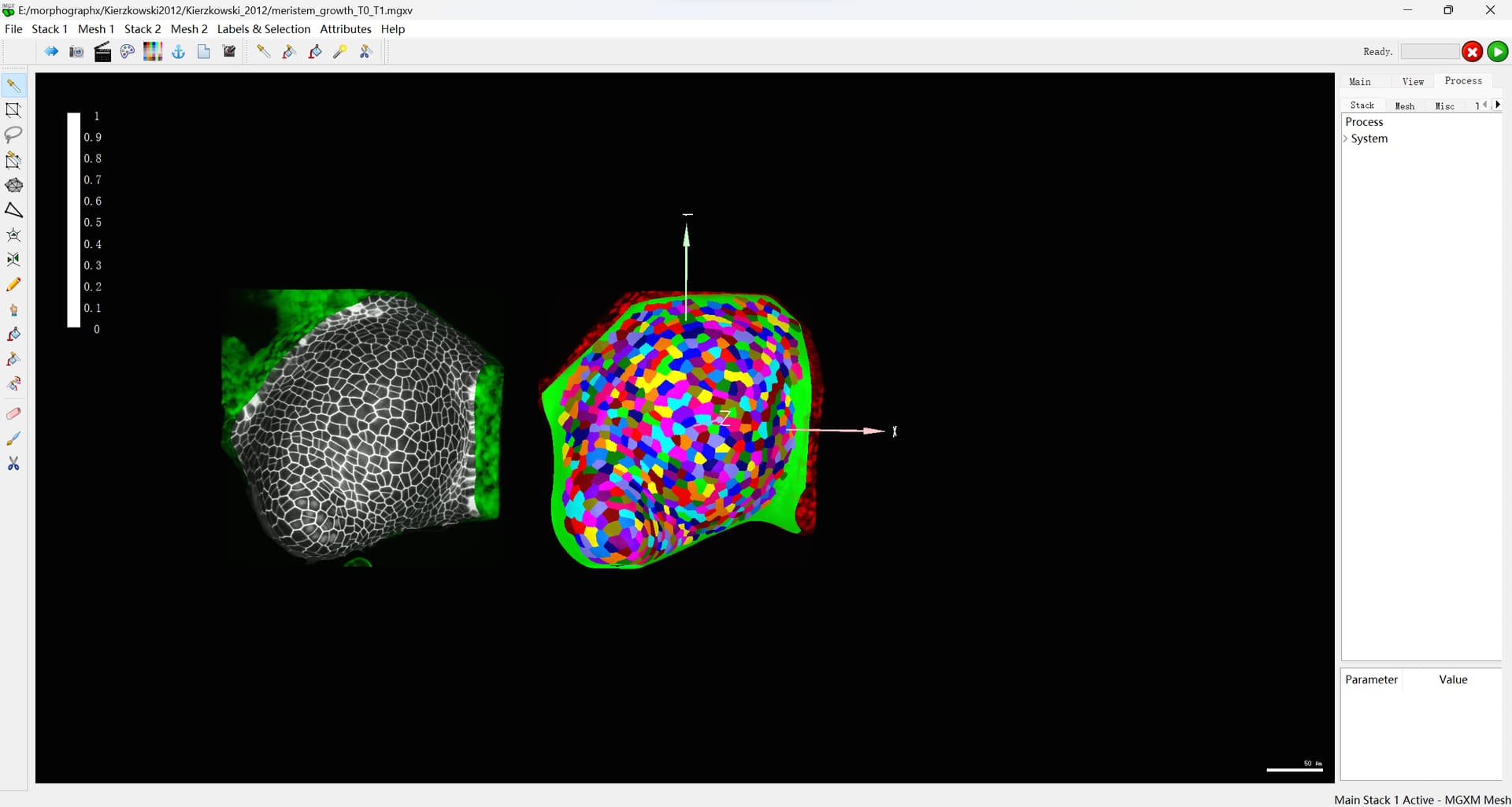This screenshot has width=1512, height=807.
Task: Expand the System tree item
Action: tap(1346, 139)
